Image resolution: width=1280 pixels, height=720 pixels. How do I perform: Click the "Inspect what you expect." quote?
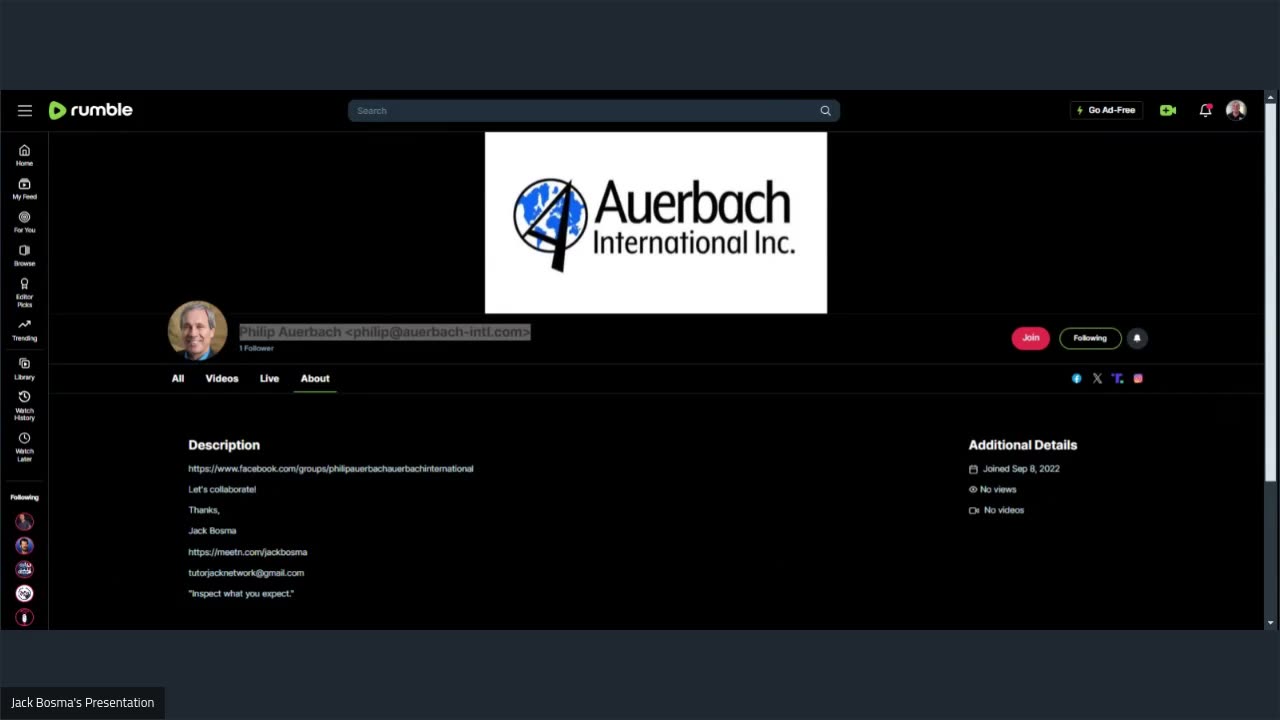(241, 594)
